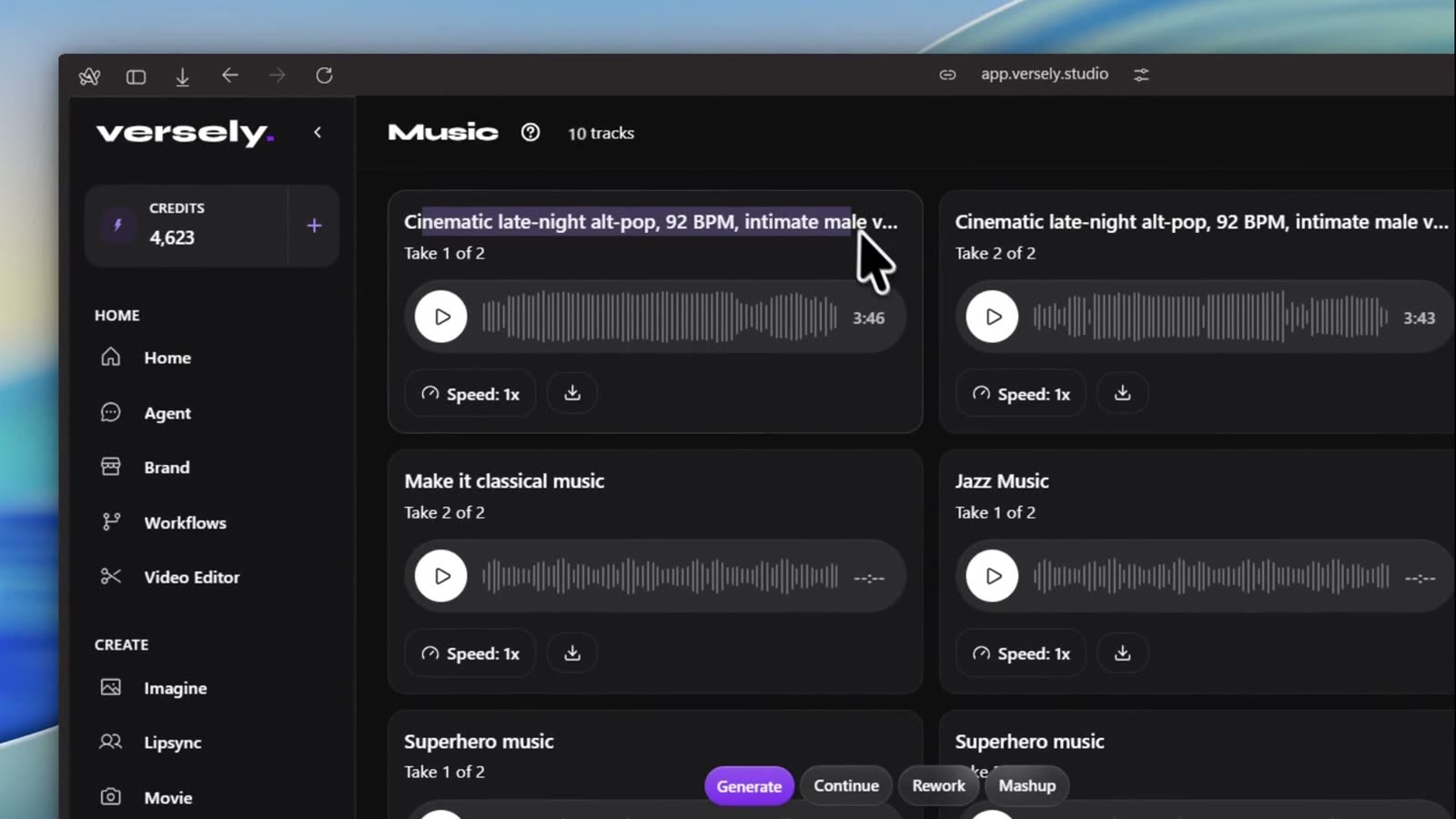Seek in the Cinematic Take 1 waveform
The height and width of the screenshot is (819, 1456).
660,317
